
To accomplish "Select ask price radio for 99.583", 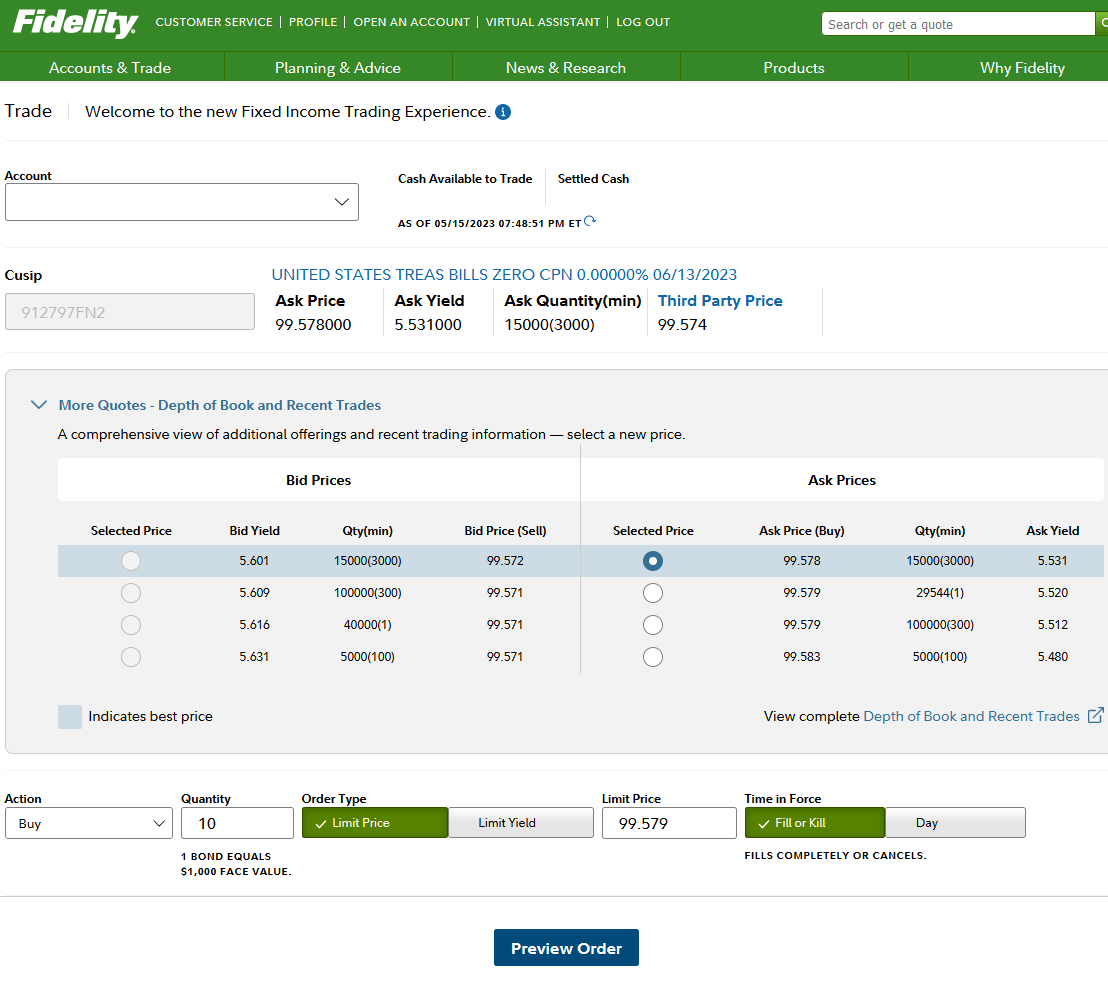I will click(x=653, y=657).
